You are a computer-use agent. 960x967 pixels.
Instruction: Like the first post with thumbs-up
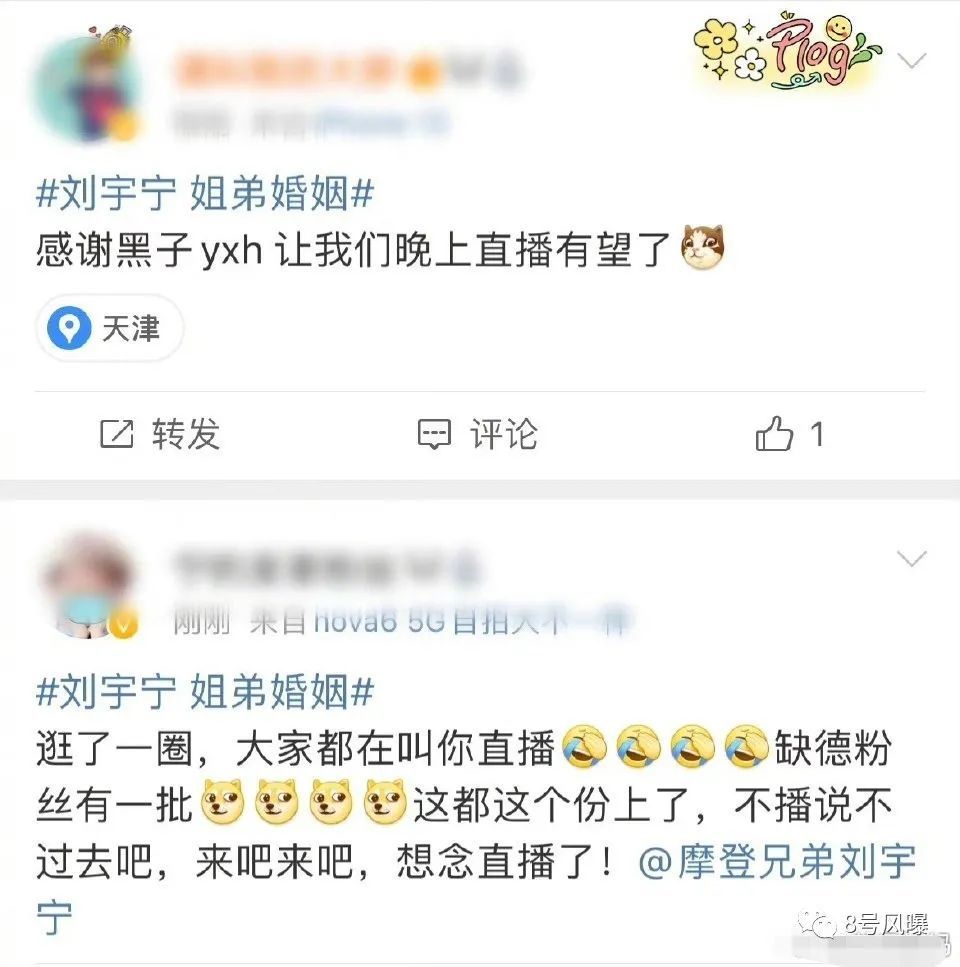774,433
